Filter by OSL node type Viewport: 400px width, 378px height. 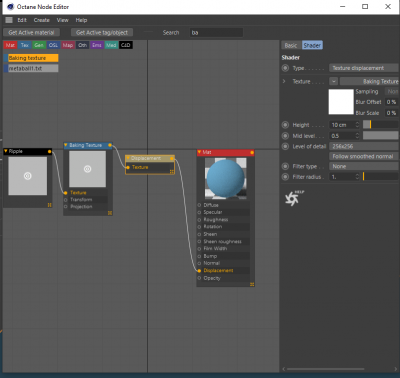(x=53, y=45)
